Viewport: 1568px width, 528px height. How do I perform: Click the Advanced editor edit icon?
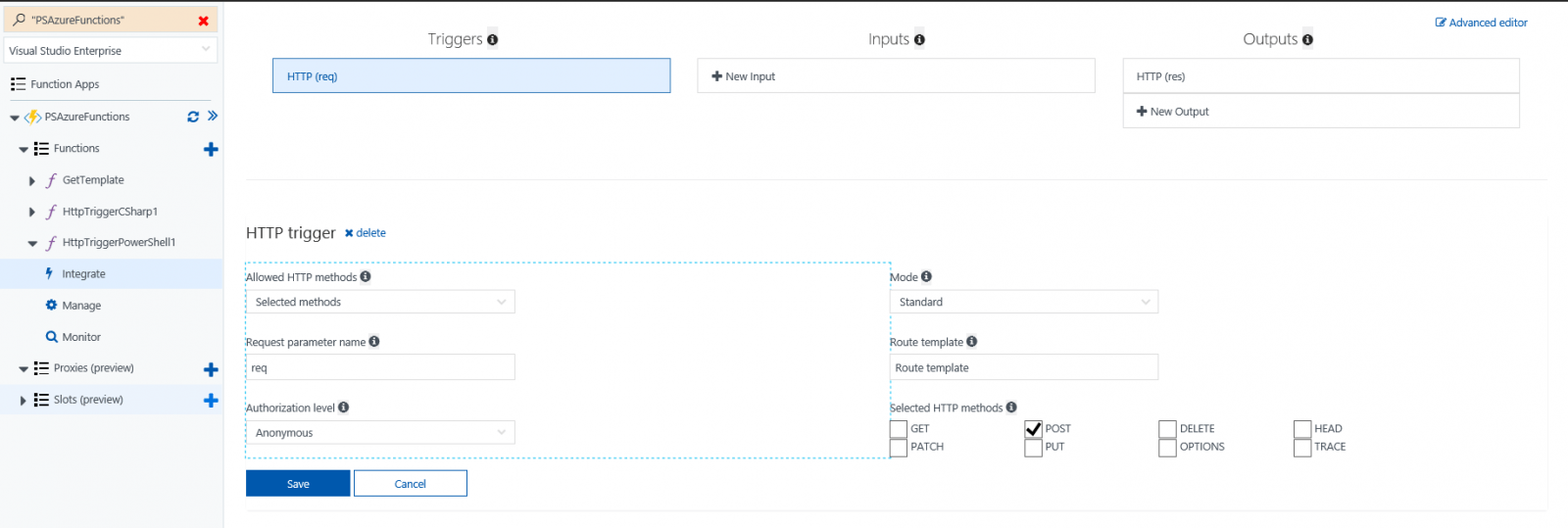coord(1441,23)
